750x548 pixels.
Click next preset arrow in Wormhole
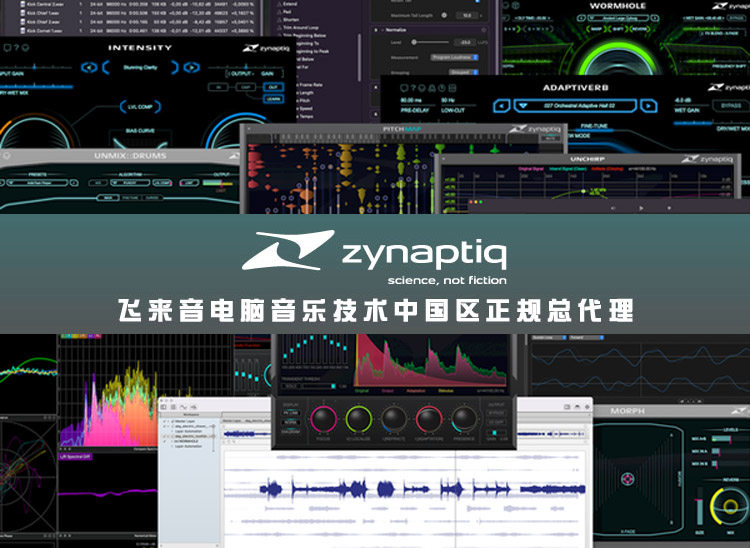click(x=655, y=18)
